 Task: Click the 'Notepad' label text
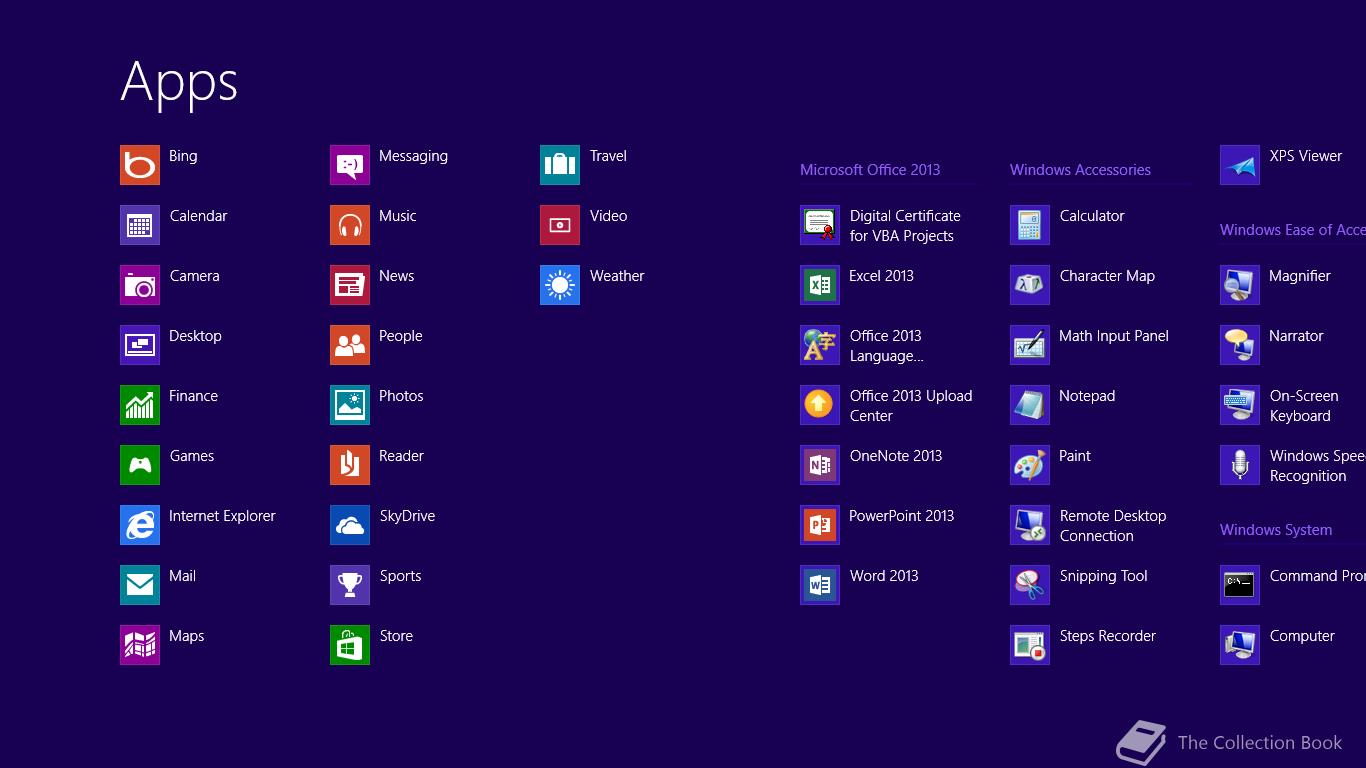coord(1087,396)
